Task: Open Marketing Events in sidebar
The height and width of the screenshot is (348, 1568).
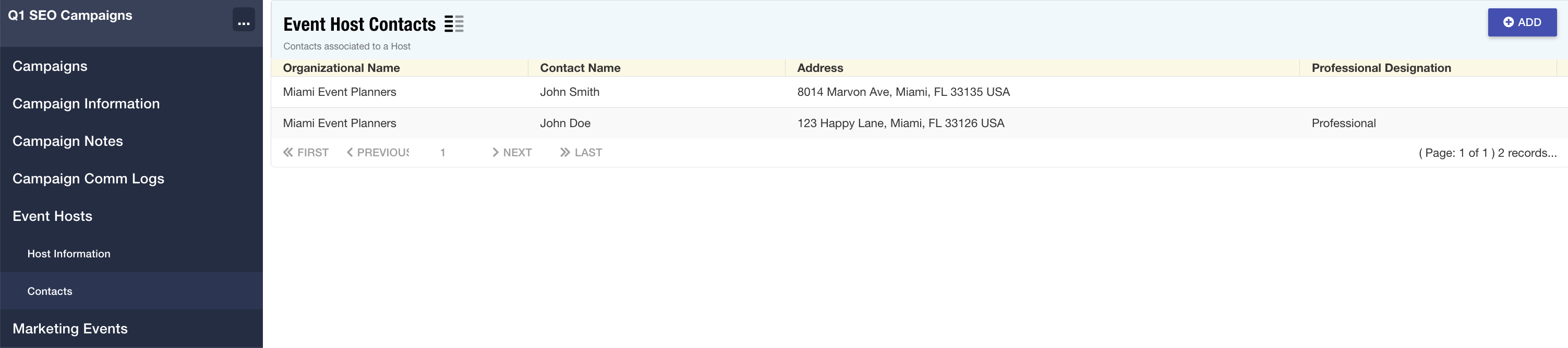Action: tap(70, 329)
